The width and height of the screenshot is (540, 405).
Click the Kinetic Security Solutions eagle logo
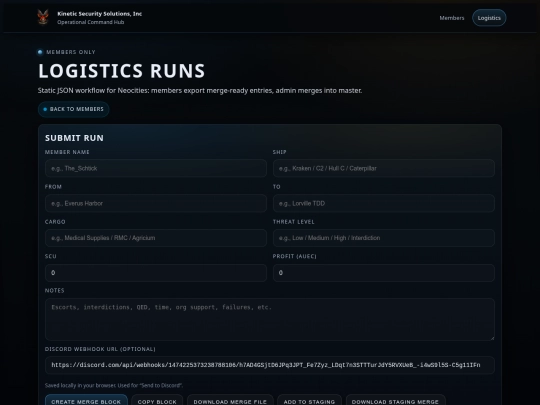pos(43,17)
